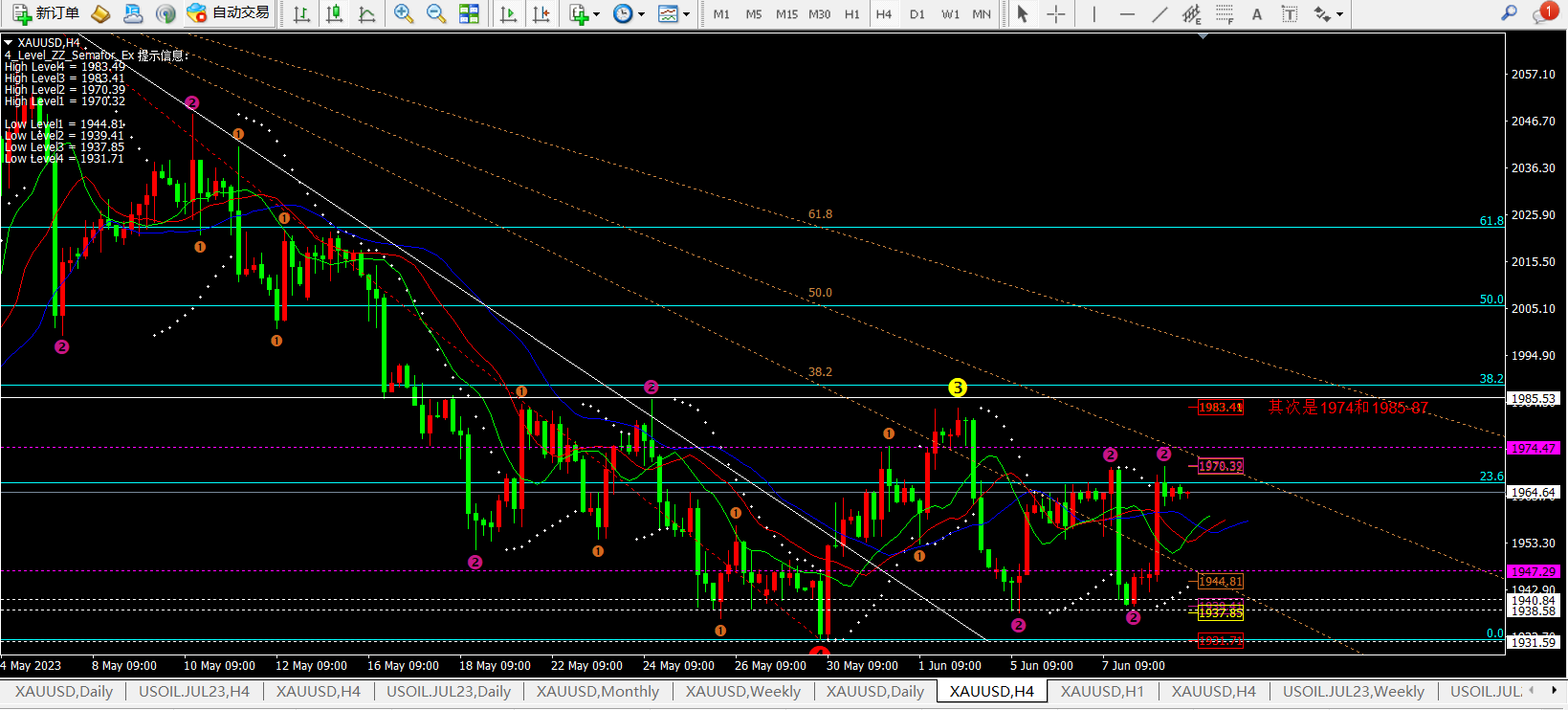Open the XAUUSD,Weekly chart tab

click(743, 691)
